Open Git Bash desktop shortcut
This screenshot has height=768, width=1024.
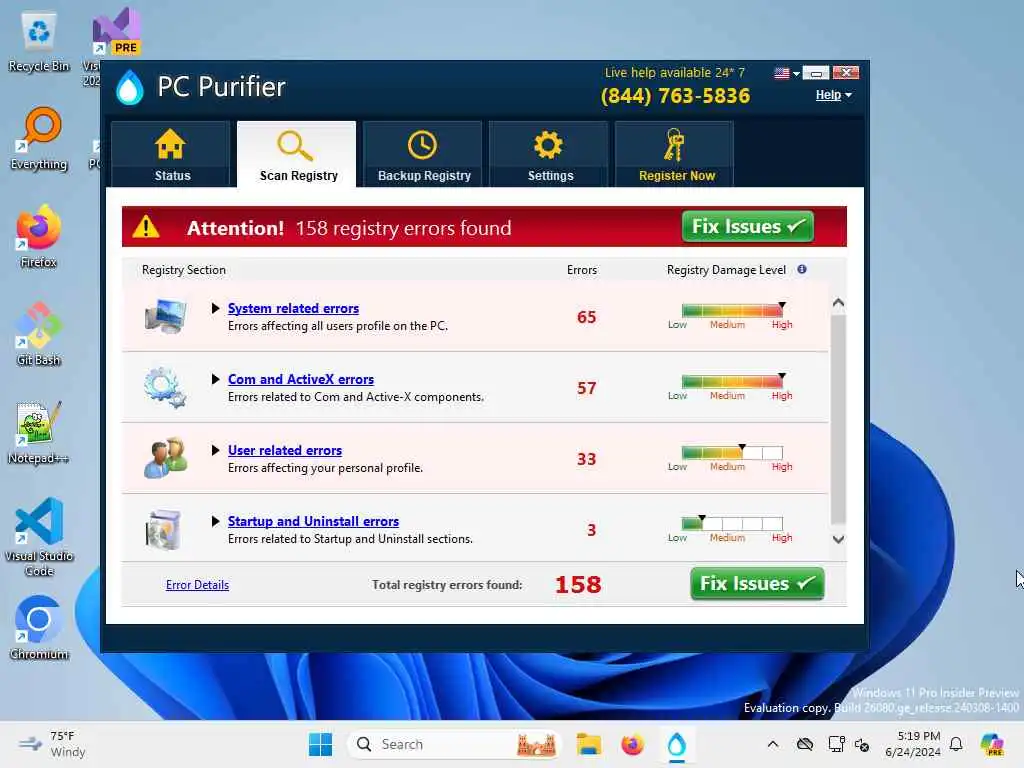coord(39,334)
